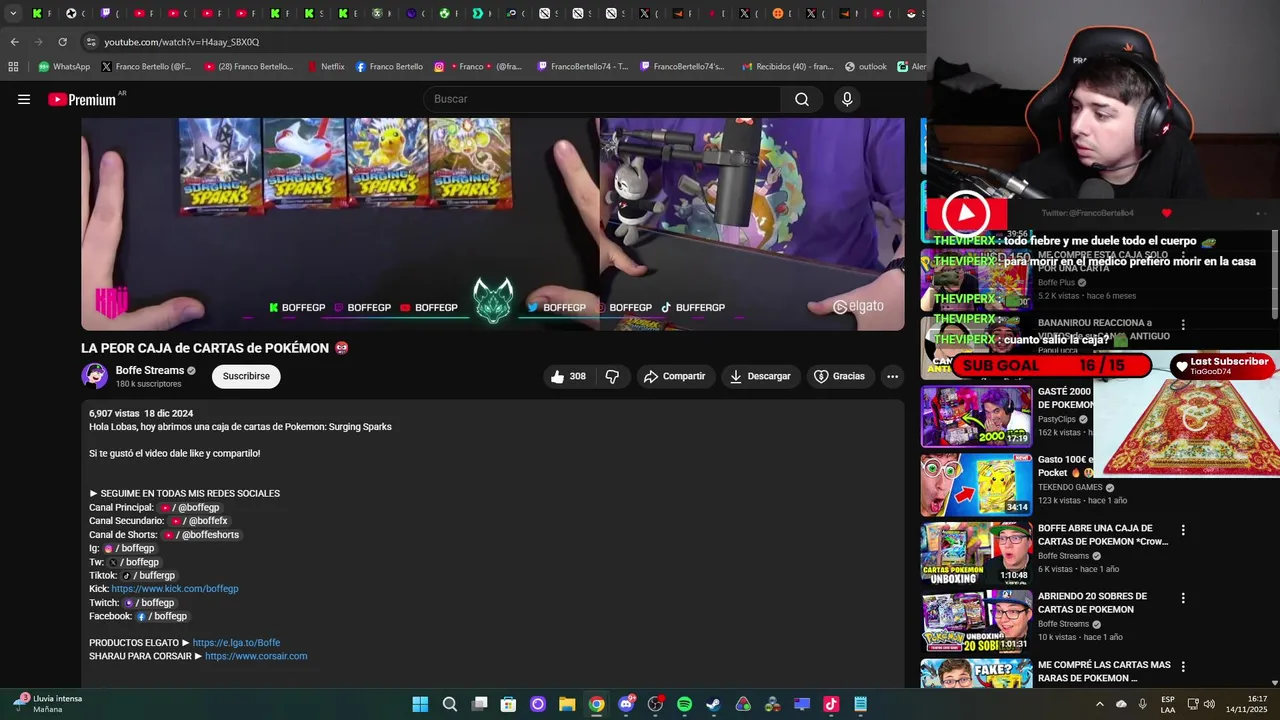
Task: Open options menu for BANANIROU REACCIONA video
Action: (x=1183, y=325)
